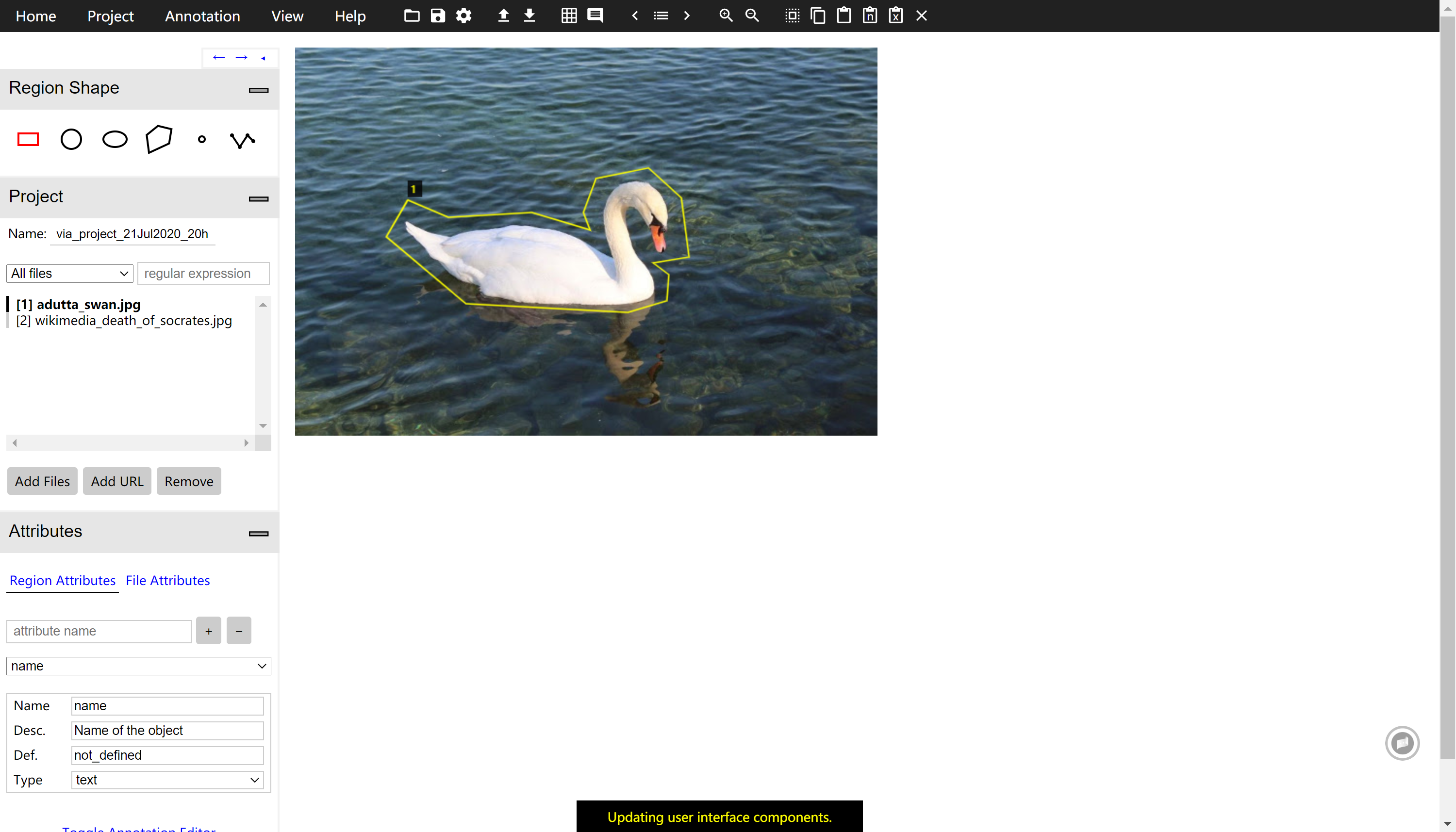The height and width of the screenshot is (832, 1456).
Task: Copy selected regions icon
Action: pyautogui.click(x=818, y=16)
